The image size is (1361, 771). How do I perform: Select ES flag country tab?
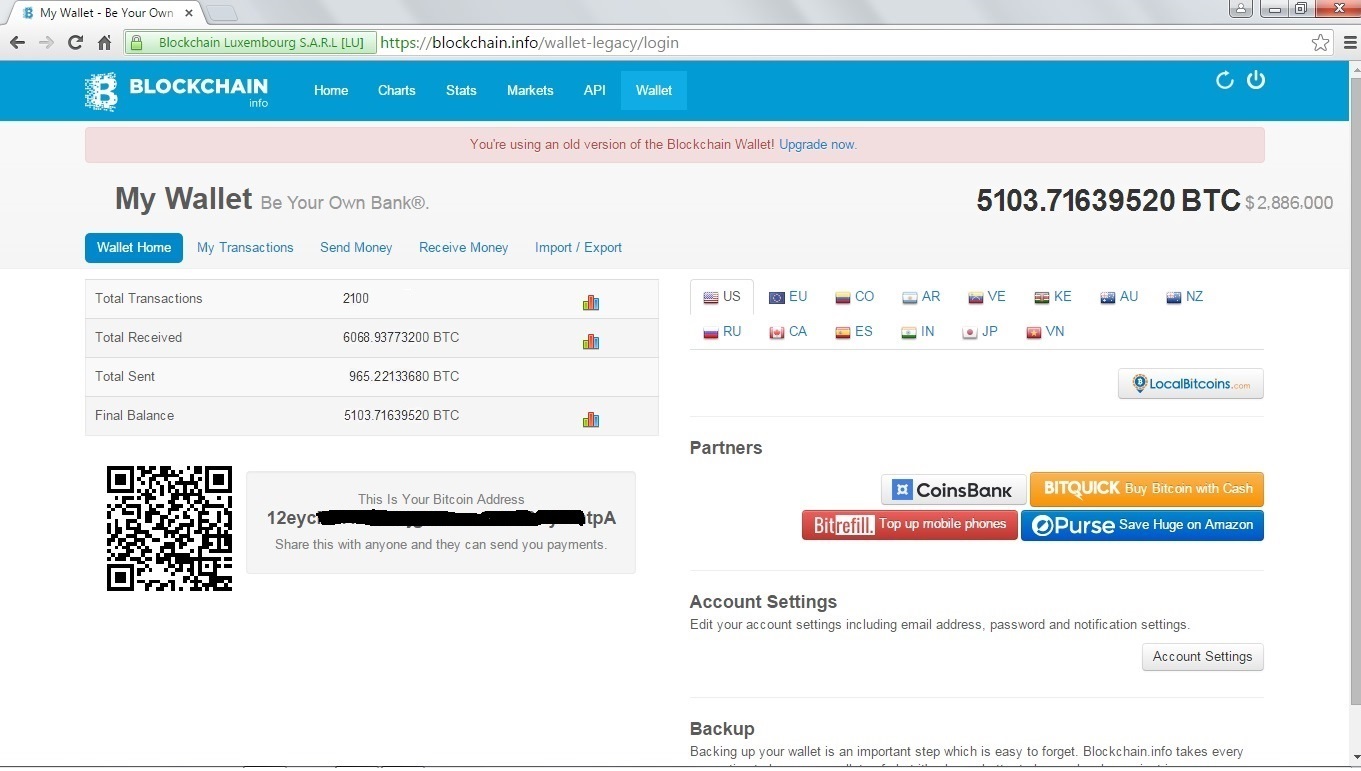(x=855, y=332)
